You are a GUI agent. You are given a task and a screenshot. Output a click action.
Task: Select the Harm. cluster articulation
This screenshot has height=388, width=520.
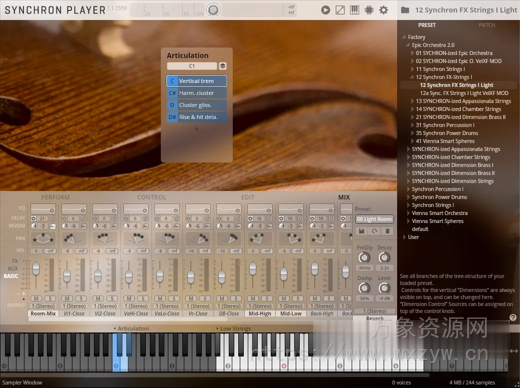click(x=197, y=93)
